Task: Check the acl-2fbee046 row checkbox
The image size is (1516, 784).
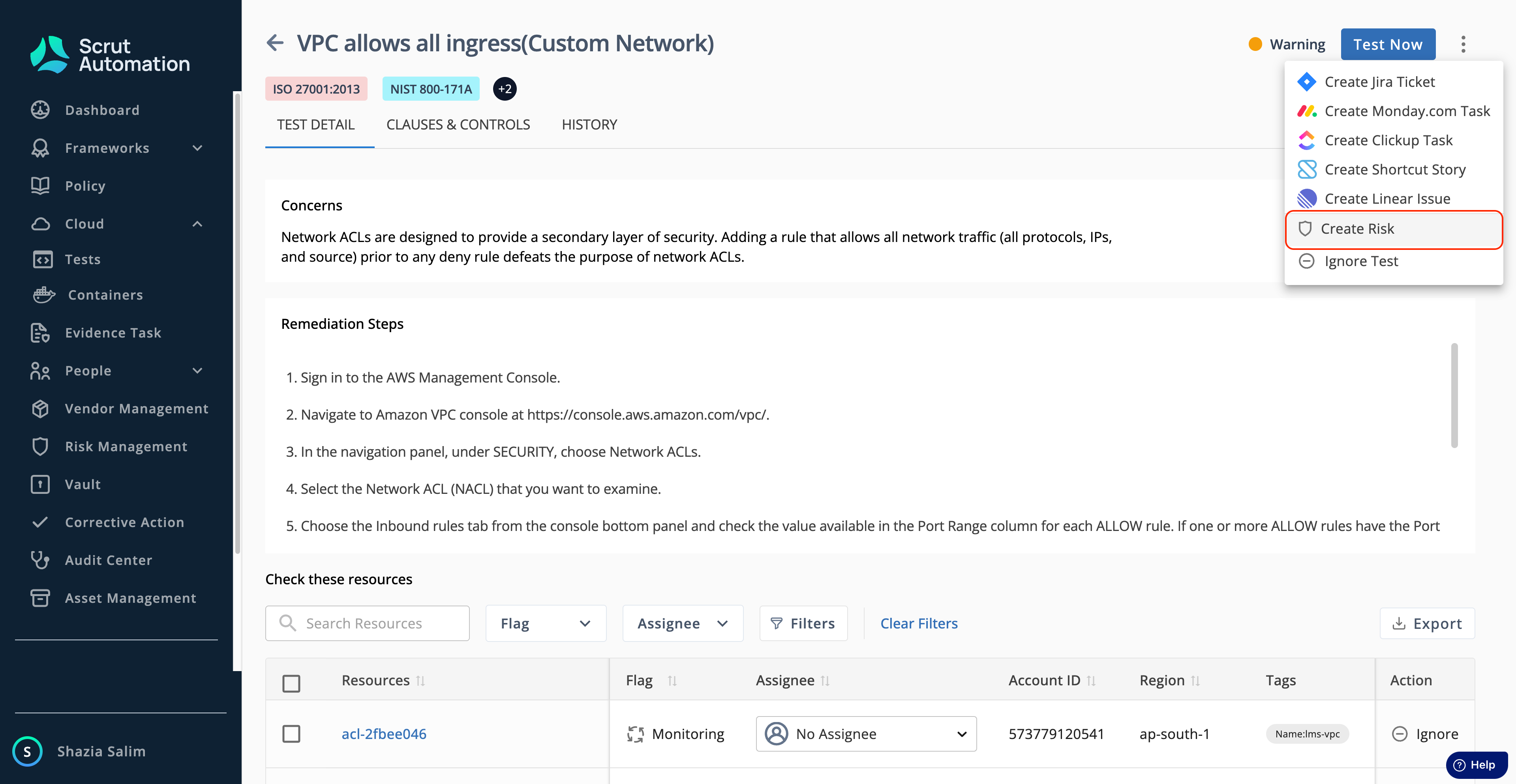Action: 291,734
